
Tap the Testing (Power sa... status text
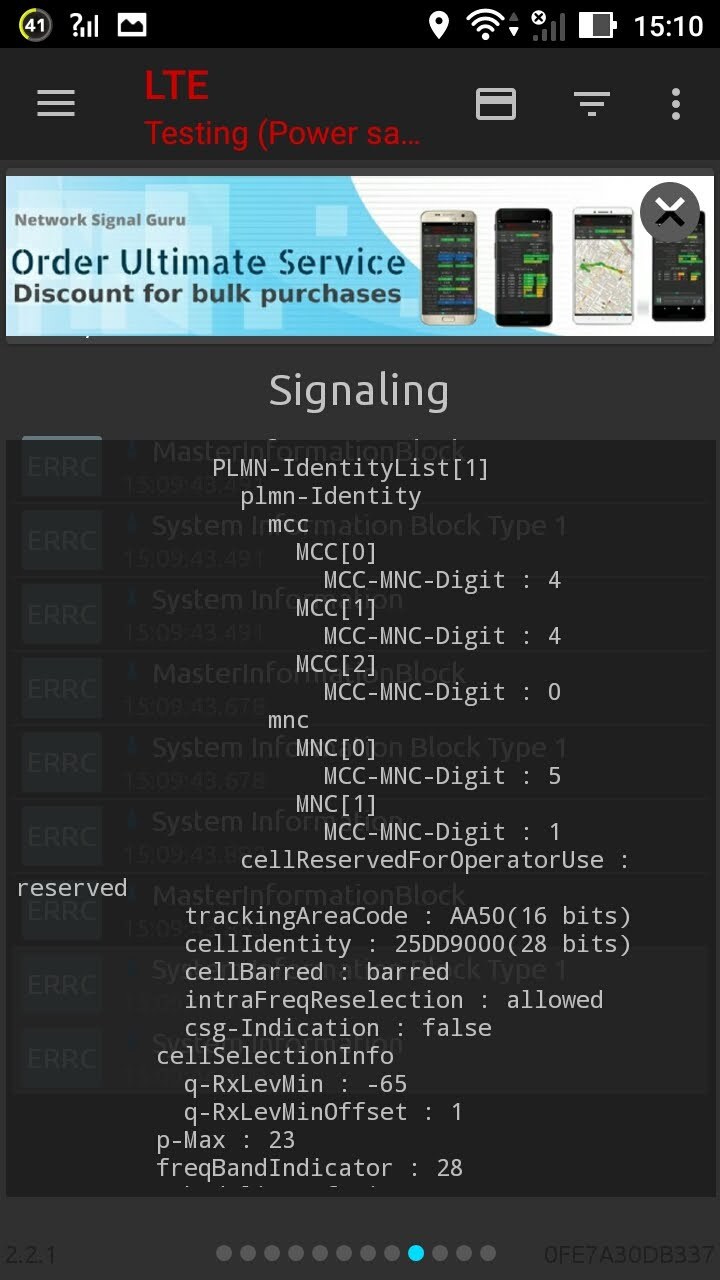click(x=282, y=133)
